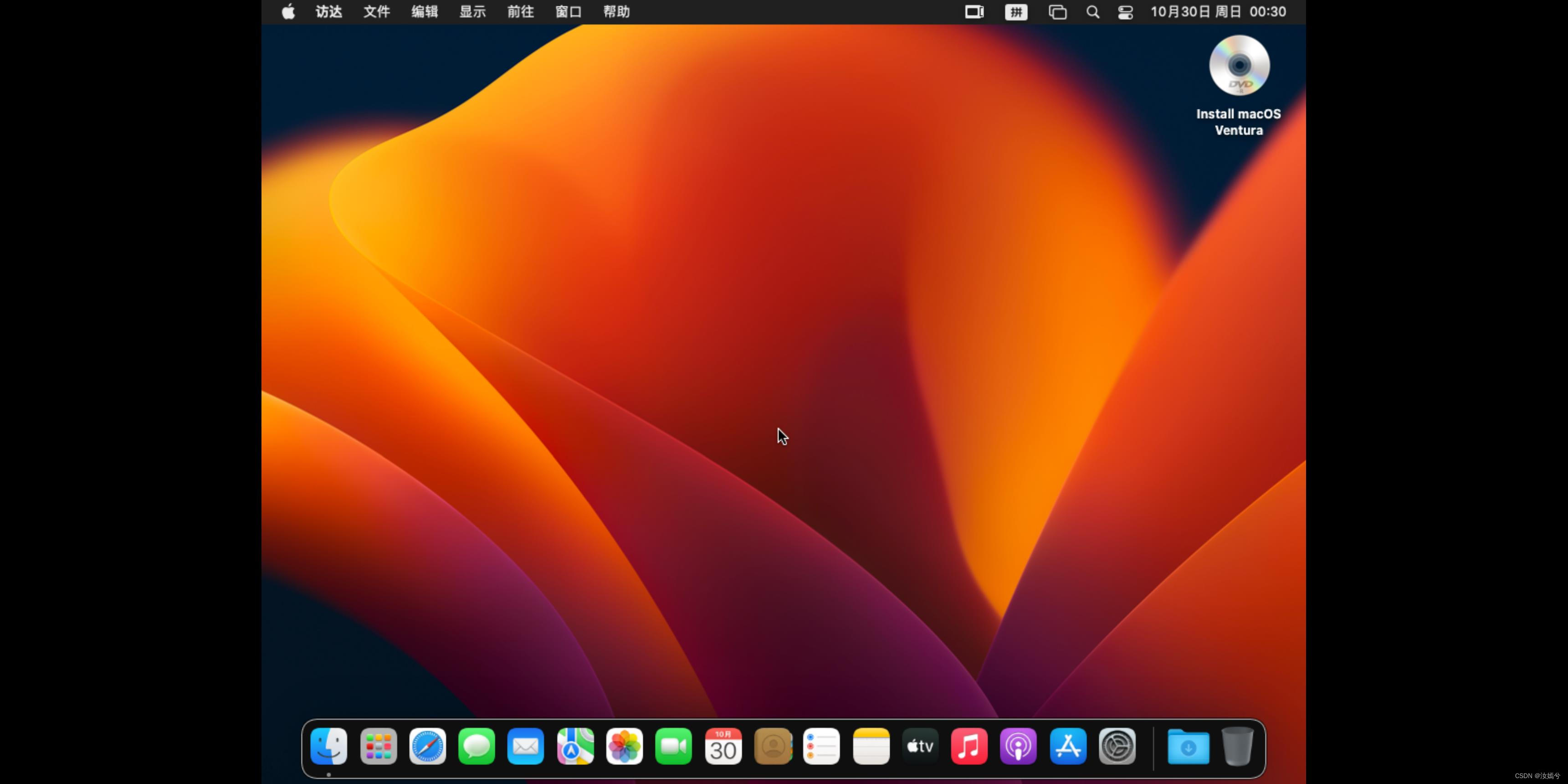Open Finder from the Dock
This screenshot has width=1568, height=784.
coord(329,746)
